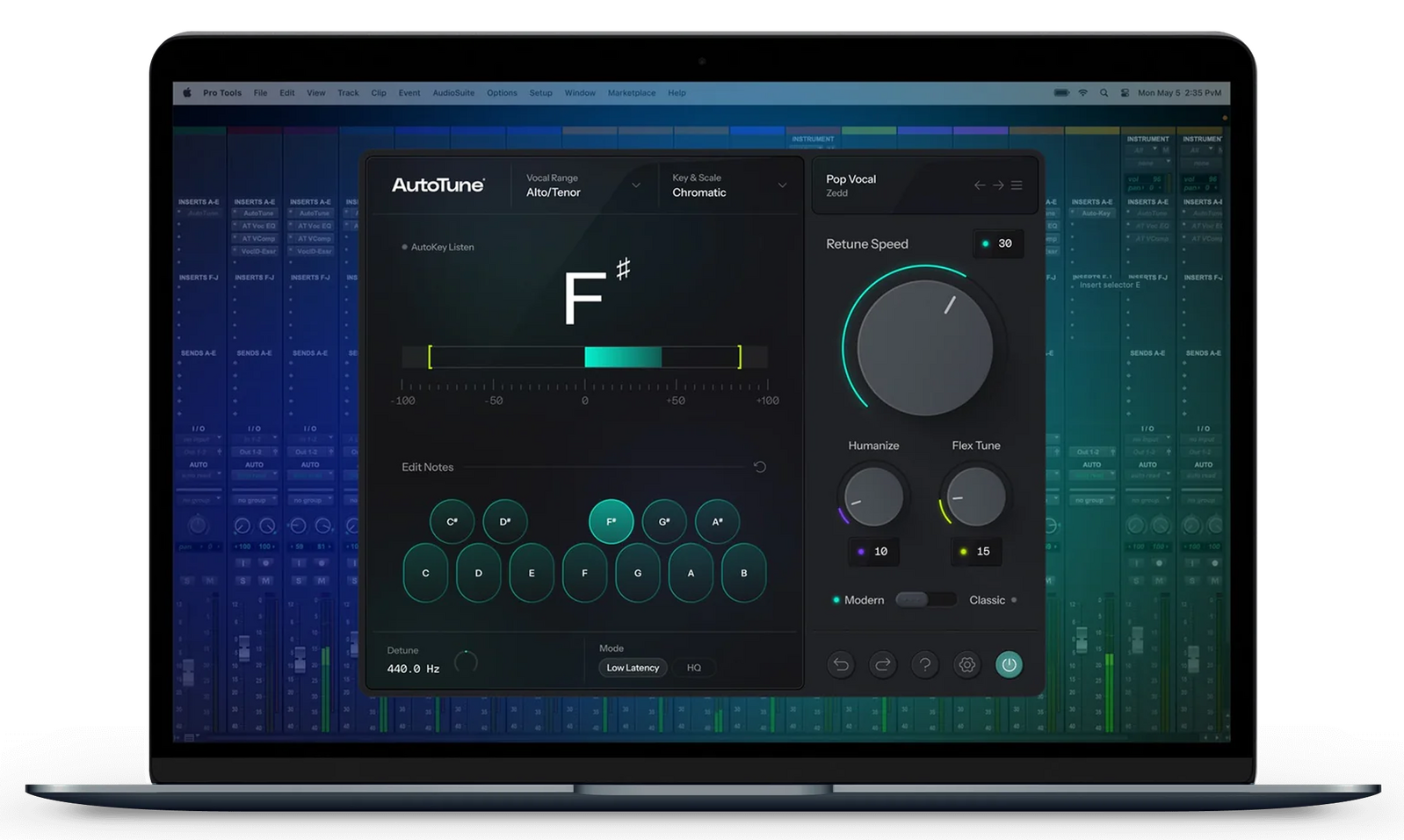Open the preset list hamburger menu

[1017, 185]
